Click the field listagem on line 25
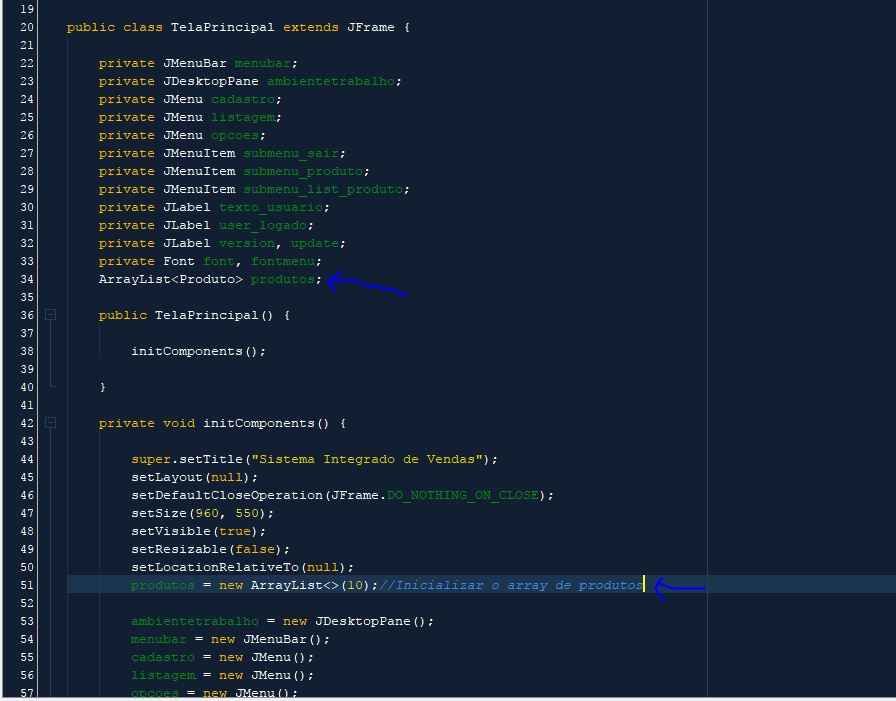 click(x=243, y=117)
